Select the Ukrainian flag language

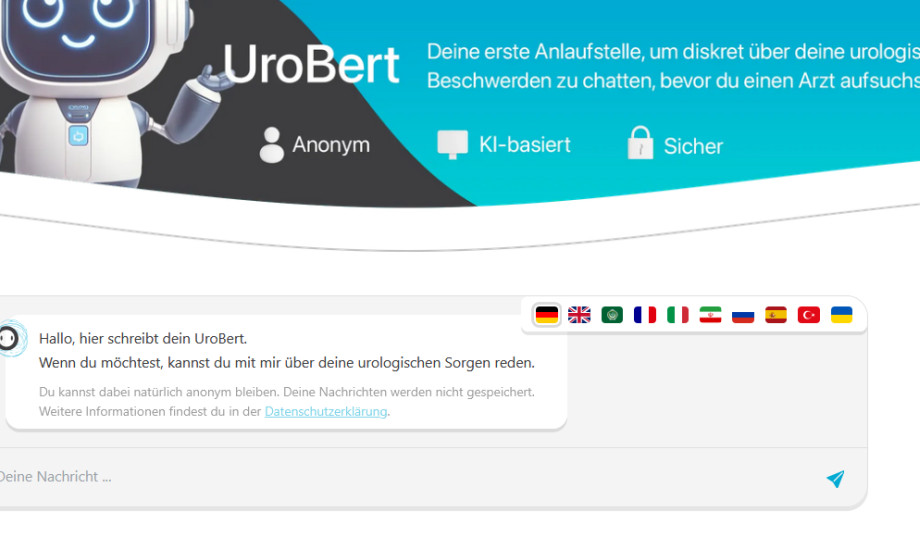tap(842, 315)
